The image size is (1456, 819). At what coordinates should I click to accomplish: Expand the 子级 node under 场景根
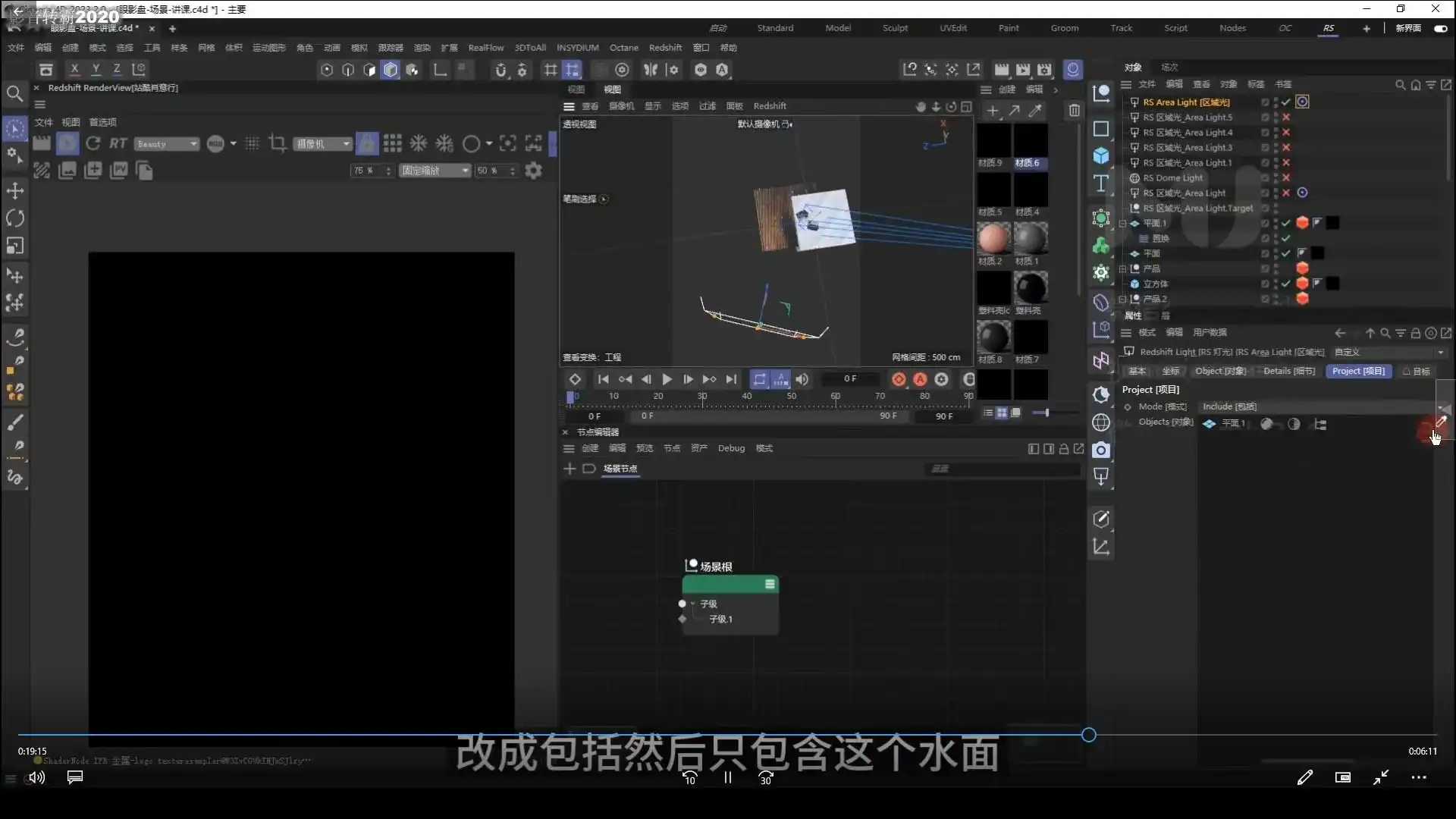pyautogui.click(x=692, y=604)
